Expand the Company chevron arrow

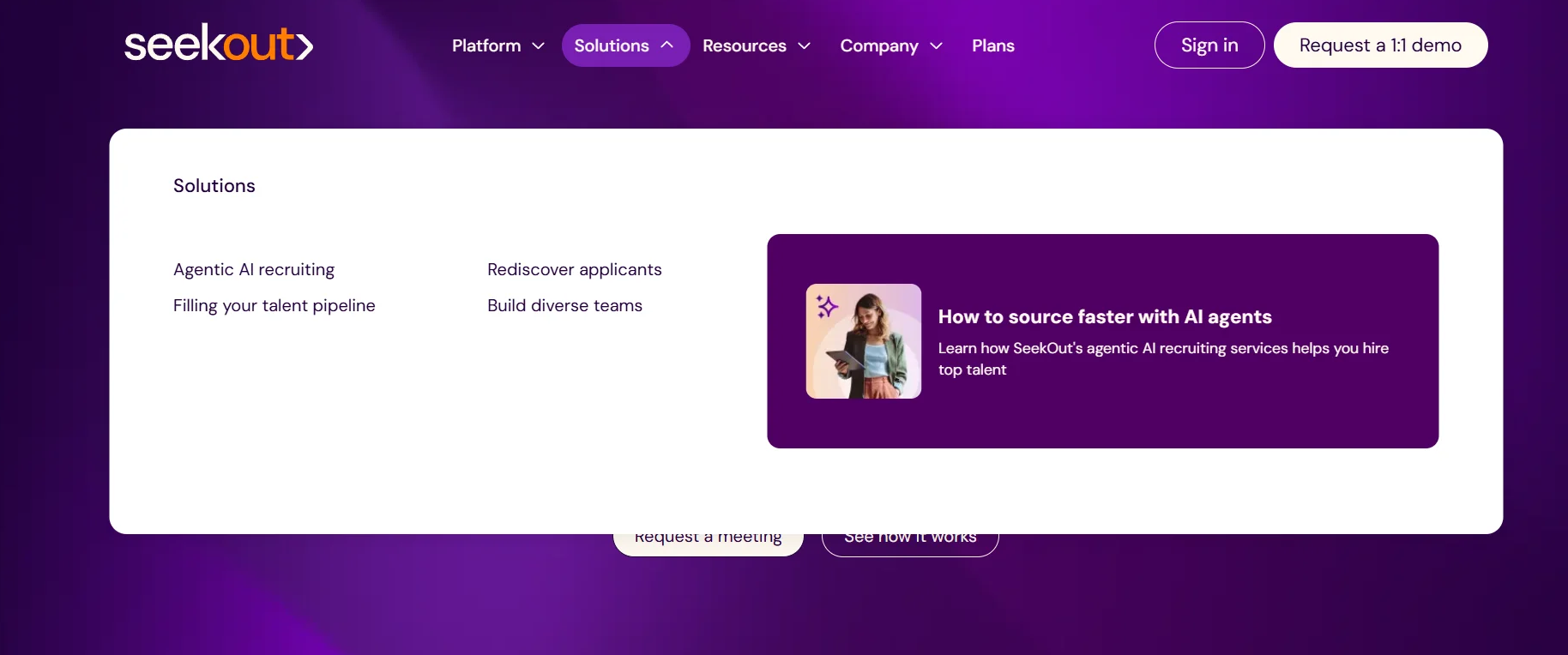point(937,46)
